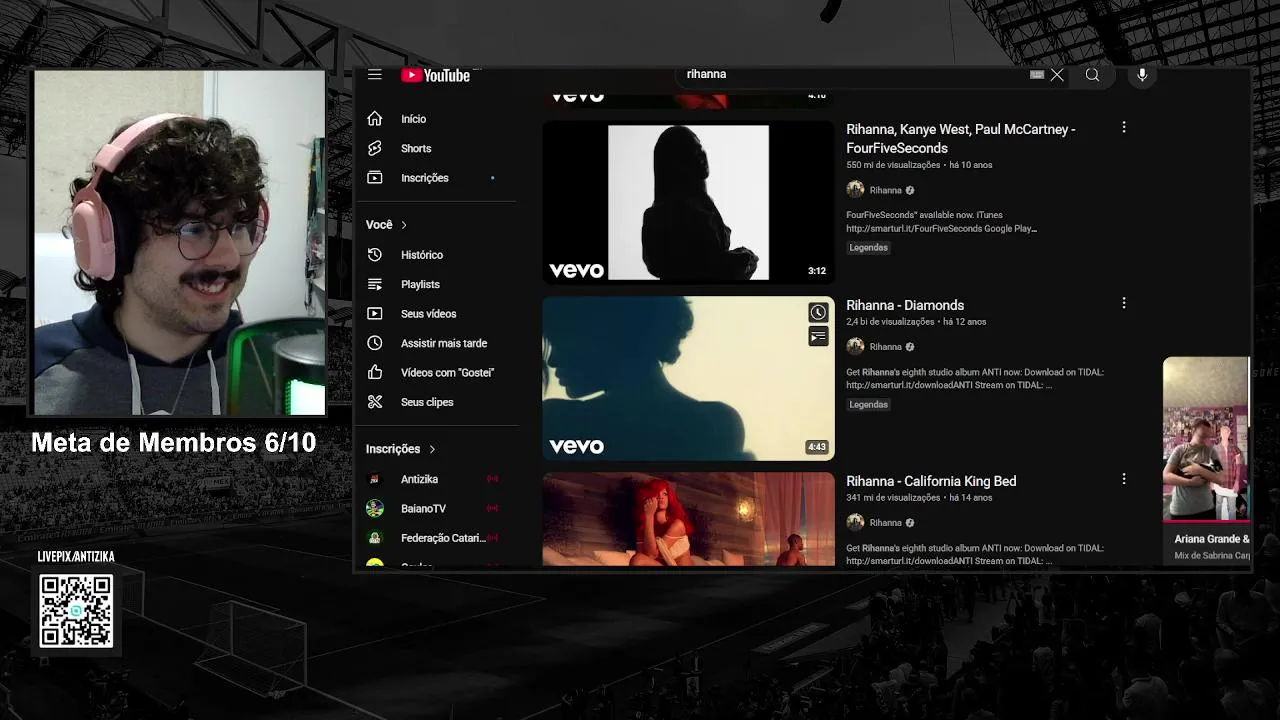This screenshot has width=1280, height=720.
Task: Open more options for Diamonds video
Action: tap(1124, 303)
